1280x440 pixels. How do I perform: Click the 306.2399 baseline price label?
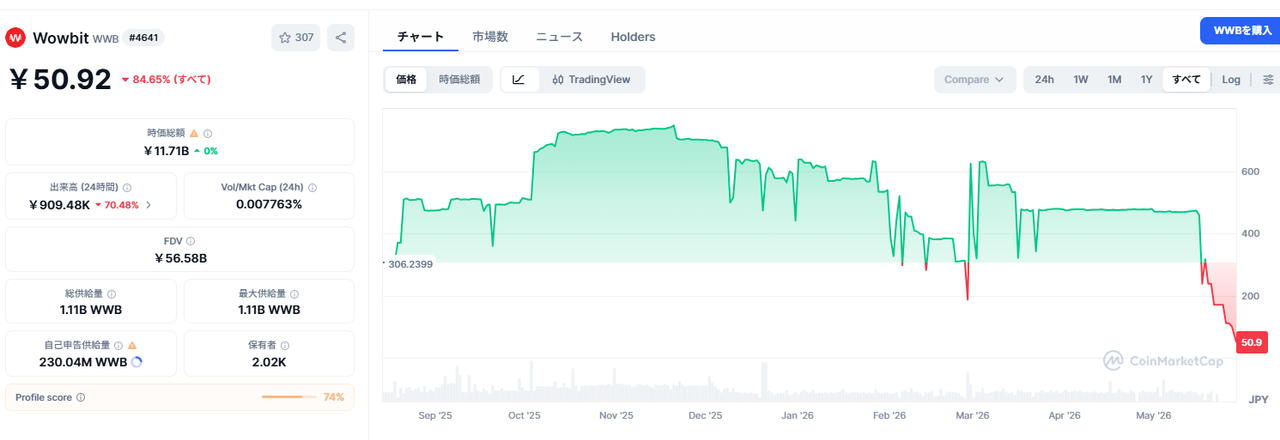[x=408, y=264]
